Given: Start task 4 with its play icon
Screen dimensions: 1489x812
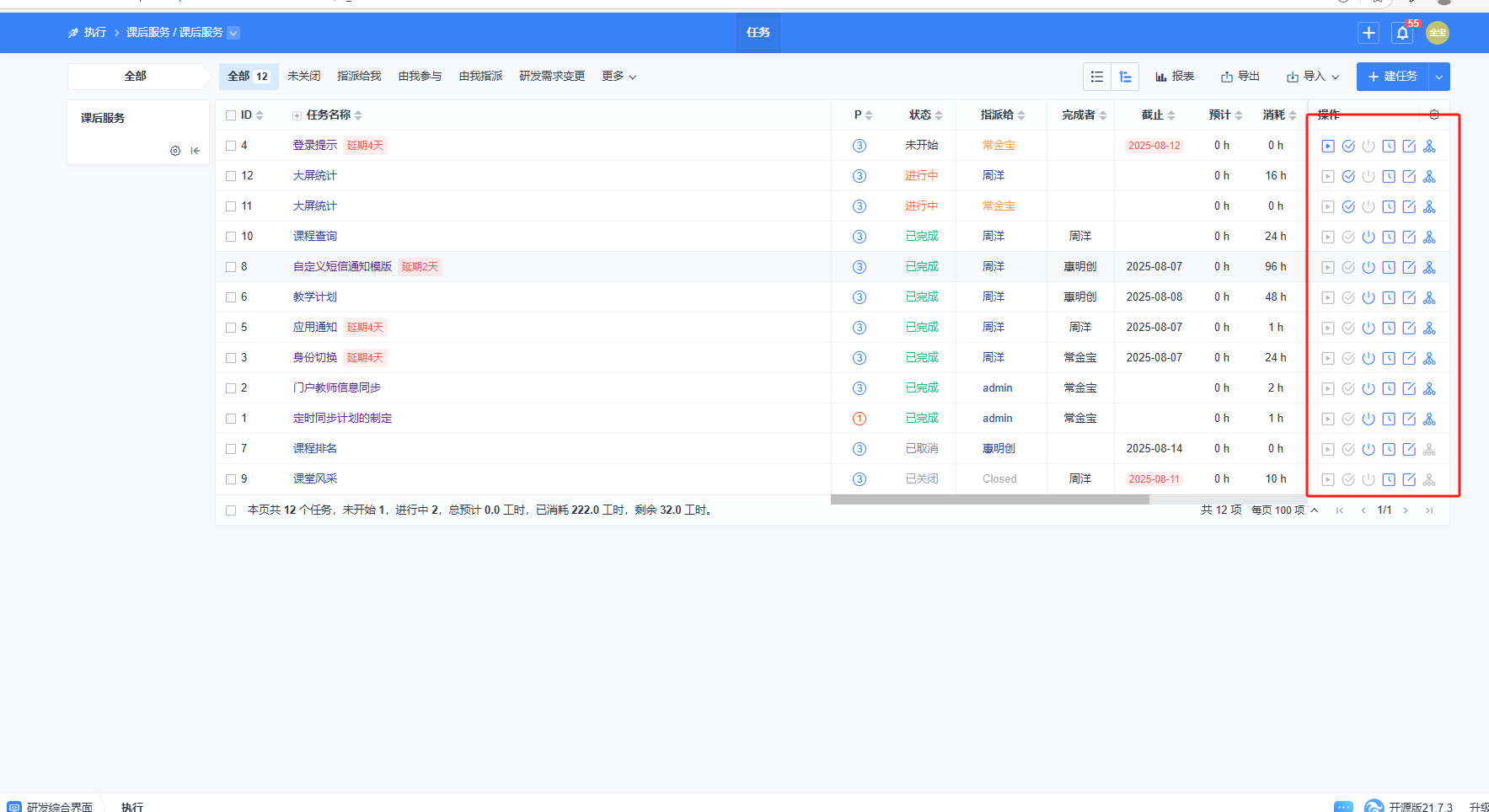Looking at the screenshot, I should coord(1327,146).
